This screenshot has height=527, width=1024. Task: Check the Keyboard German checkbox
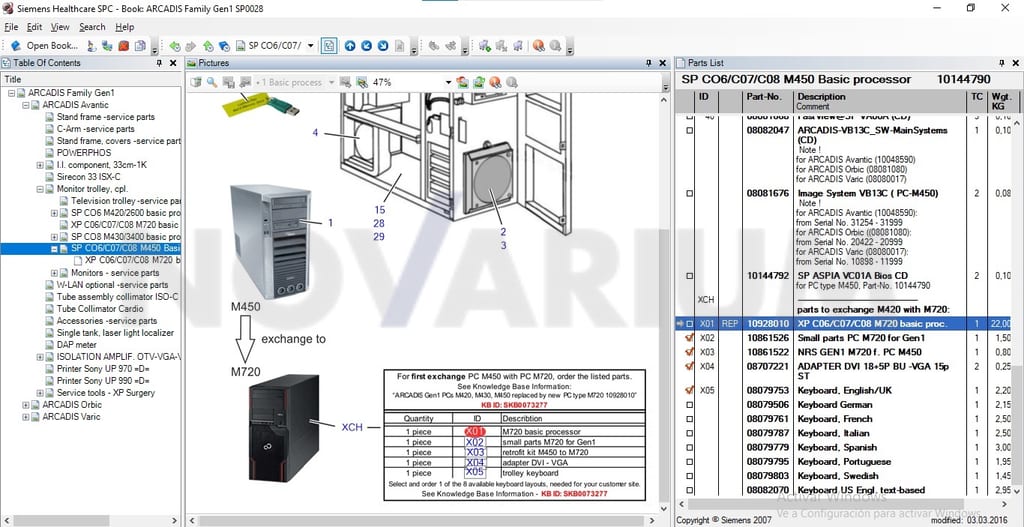689,404
